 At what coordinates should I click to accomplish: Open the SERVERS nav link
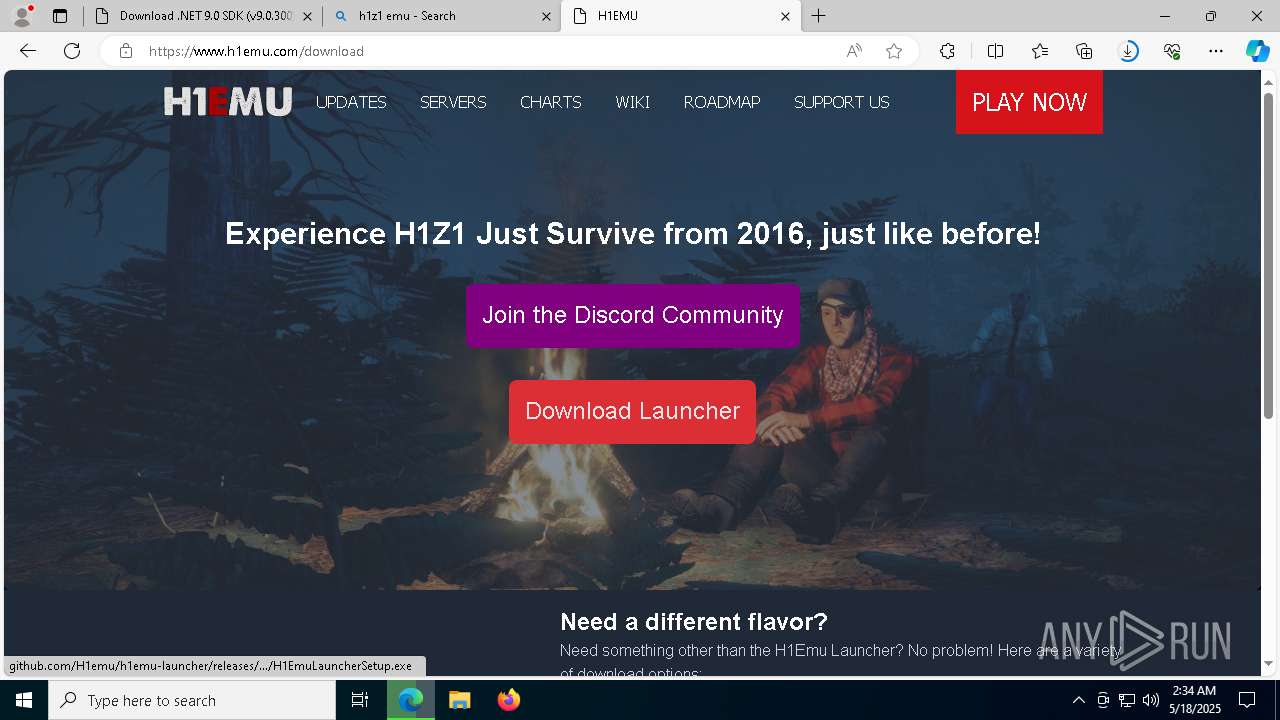(453, 102)
